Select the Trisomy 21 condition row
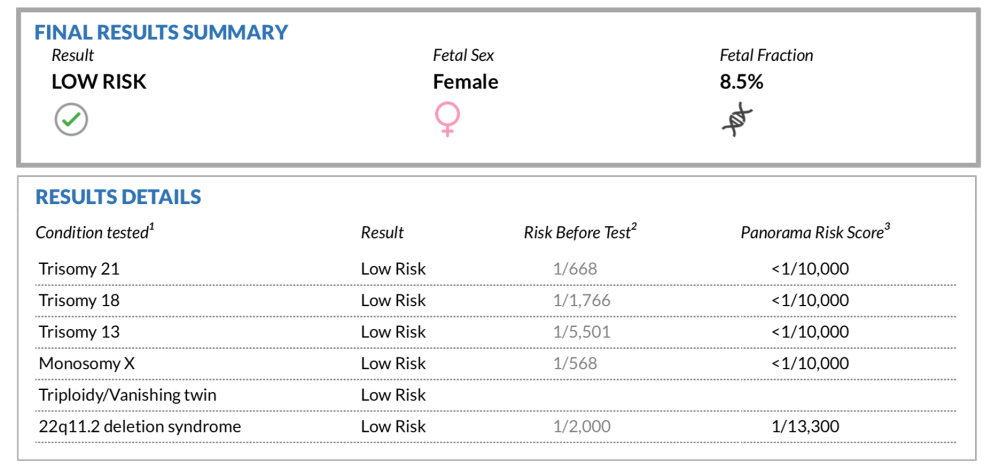Viewport: 999px width, 468px height. coord(79,269)
